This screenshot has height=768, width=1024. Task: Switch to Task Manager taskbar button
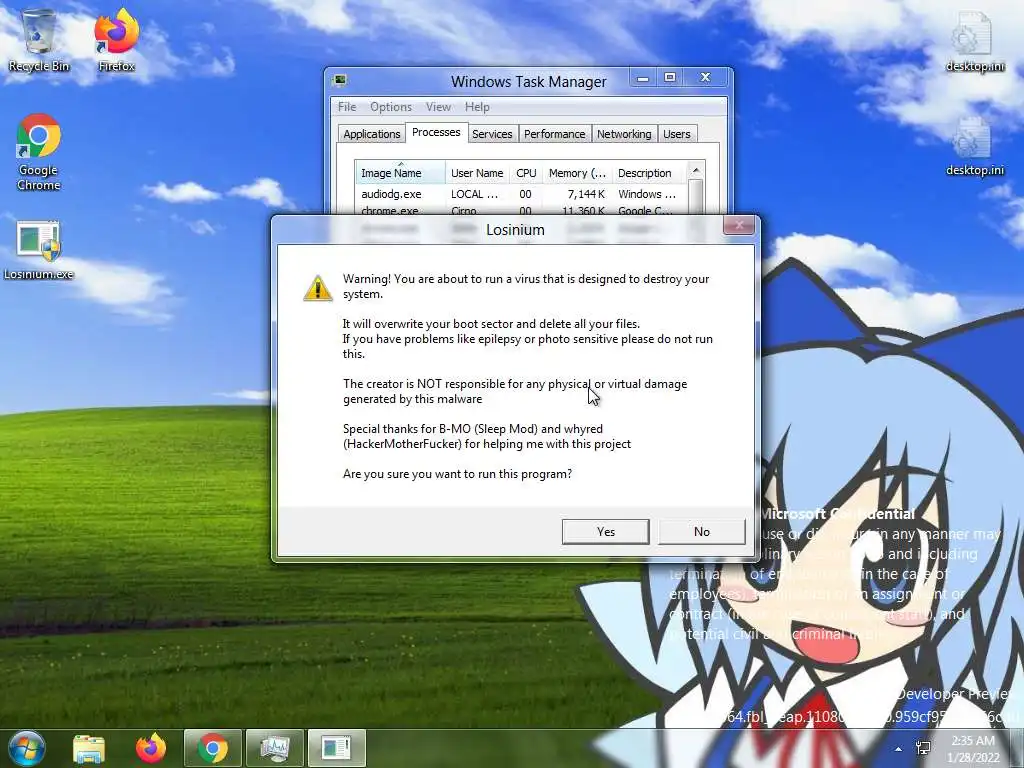(275, 748)
